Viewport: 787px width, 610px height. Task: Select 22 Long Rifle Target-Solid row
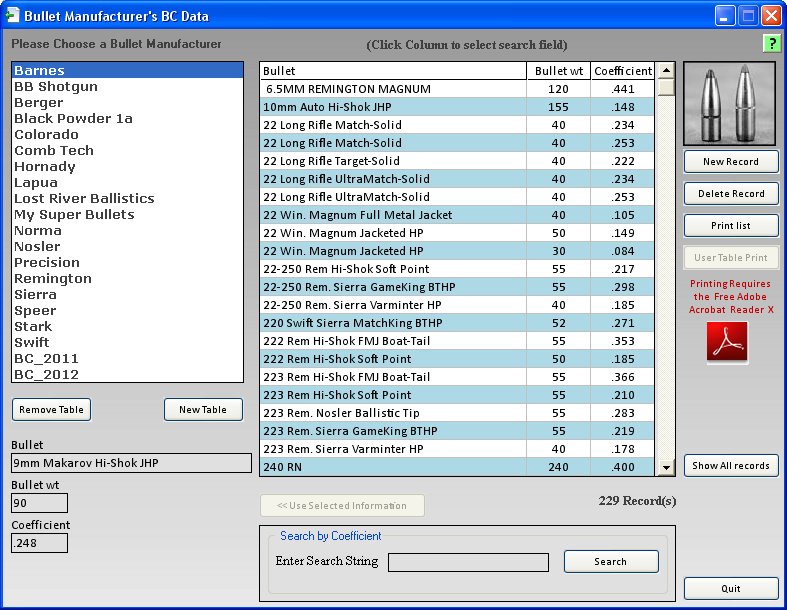point(457,161)
